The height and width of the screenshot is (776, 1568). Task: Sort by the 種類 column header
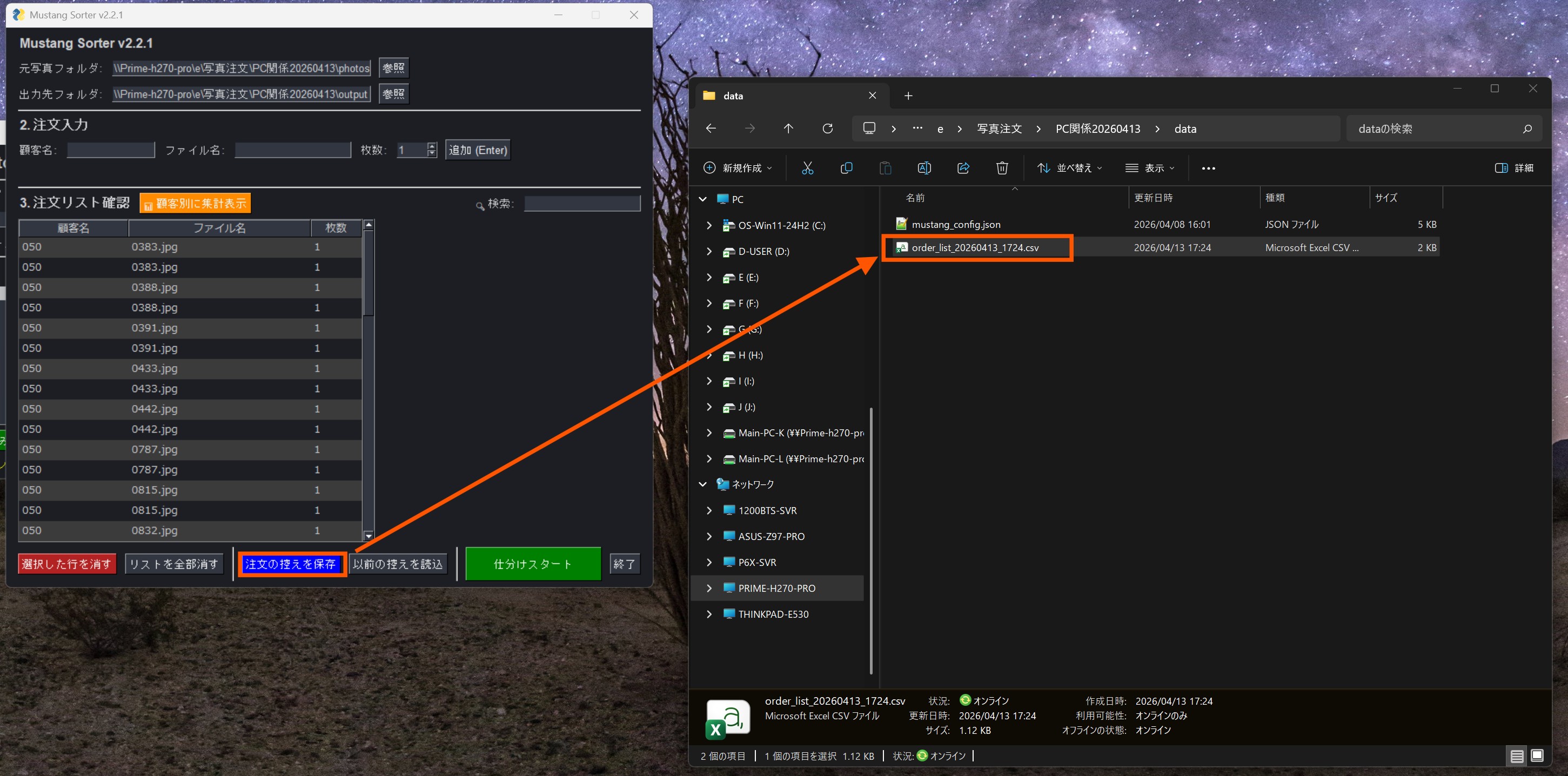pos(1275,198)
